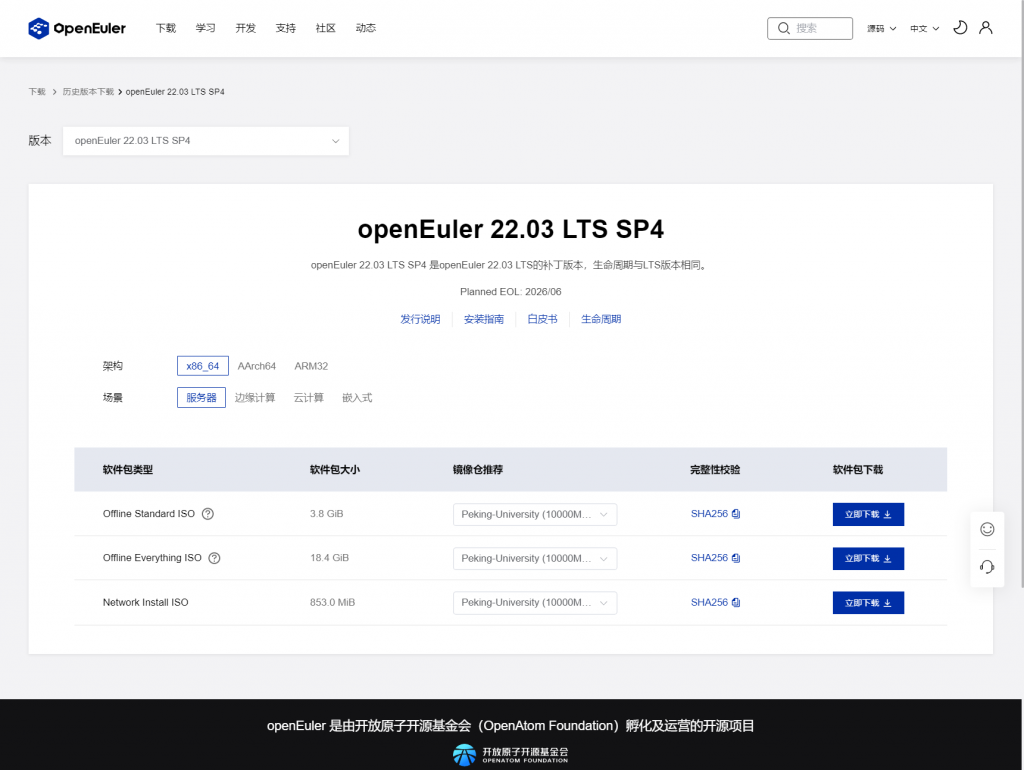Click SHA256 text for Offline Standard ISO
The image size is (1024, 770).
pyautogui.click(x=709, y=514)
